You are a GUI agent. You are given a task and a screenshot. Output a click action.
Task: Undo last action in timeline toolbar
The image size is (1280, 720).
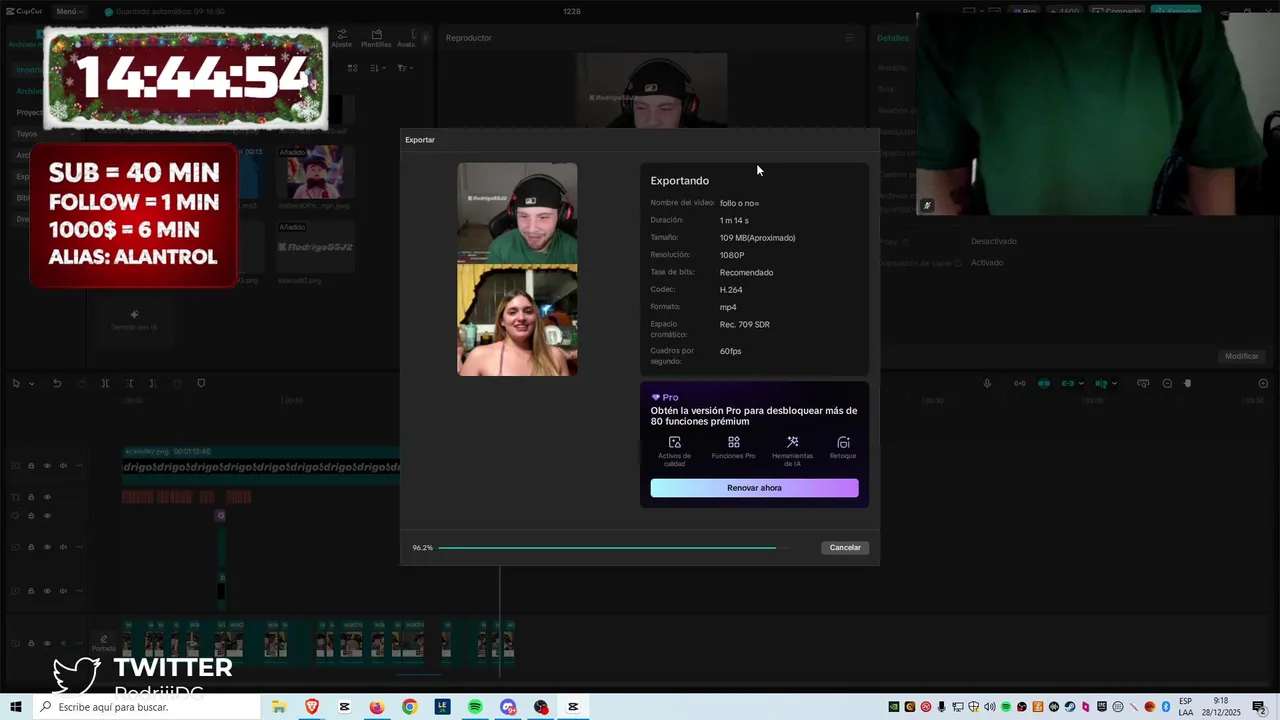click(57, 383)
